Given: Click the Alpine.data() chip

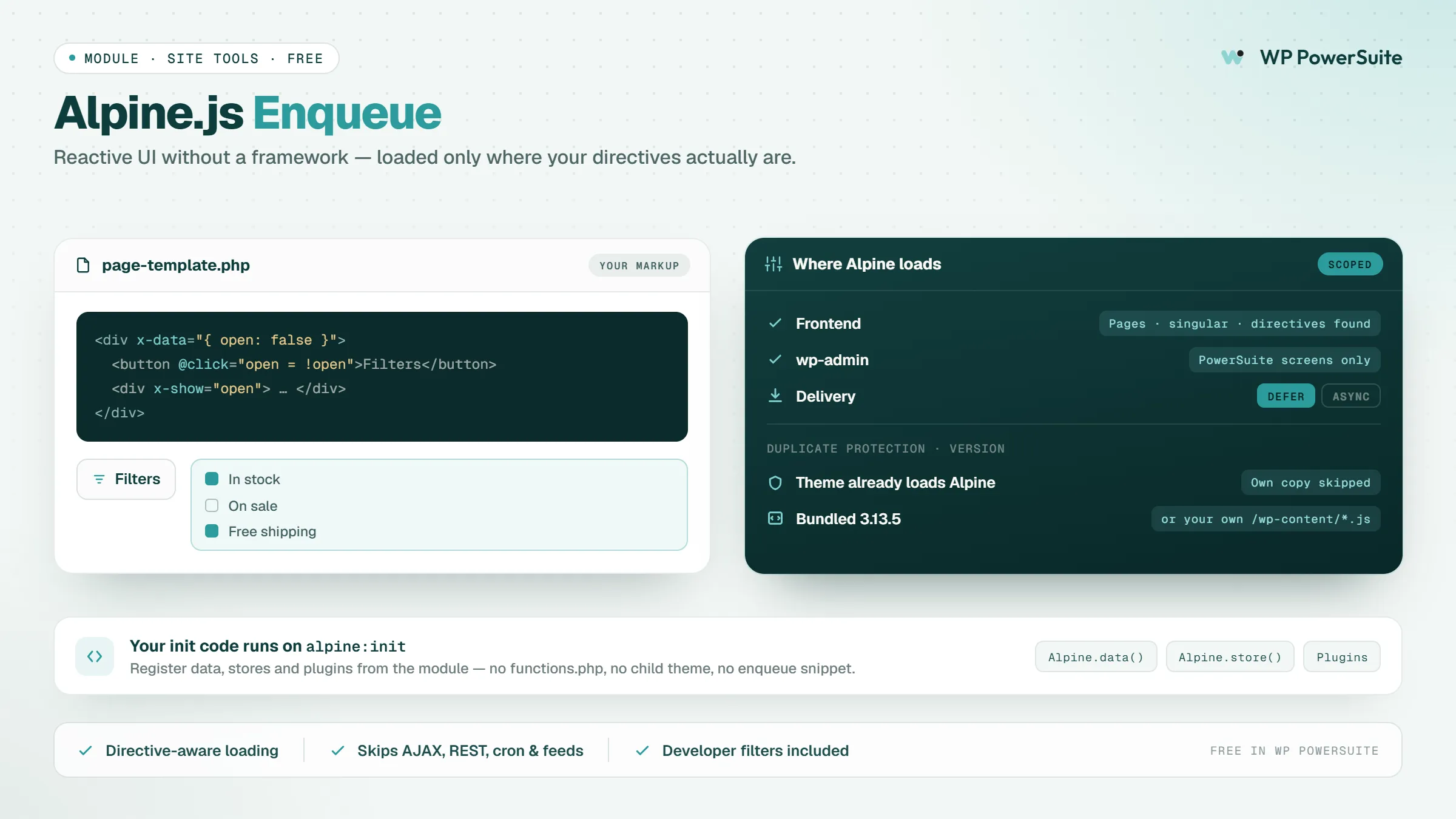Looking at the screenshot, I should click(x=1096, y=656).
